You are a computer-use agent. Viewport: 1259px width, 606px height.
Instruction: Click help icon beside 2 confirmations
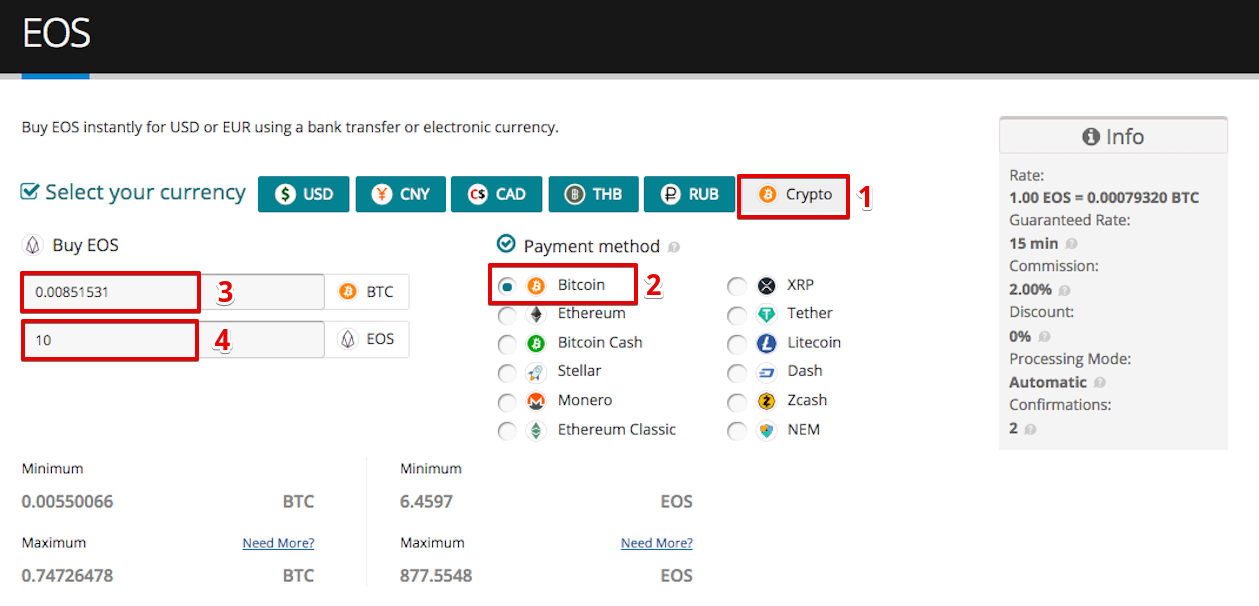[1030, 429]
